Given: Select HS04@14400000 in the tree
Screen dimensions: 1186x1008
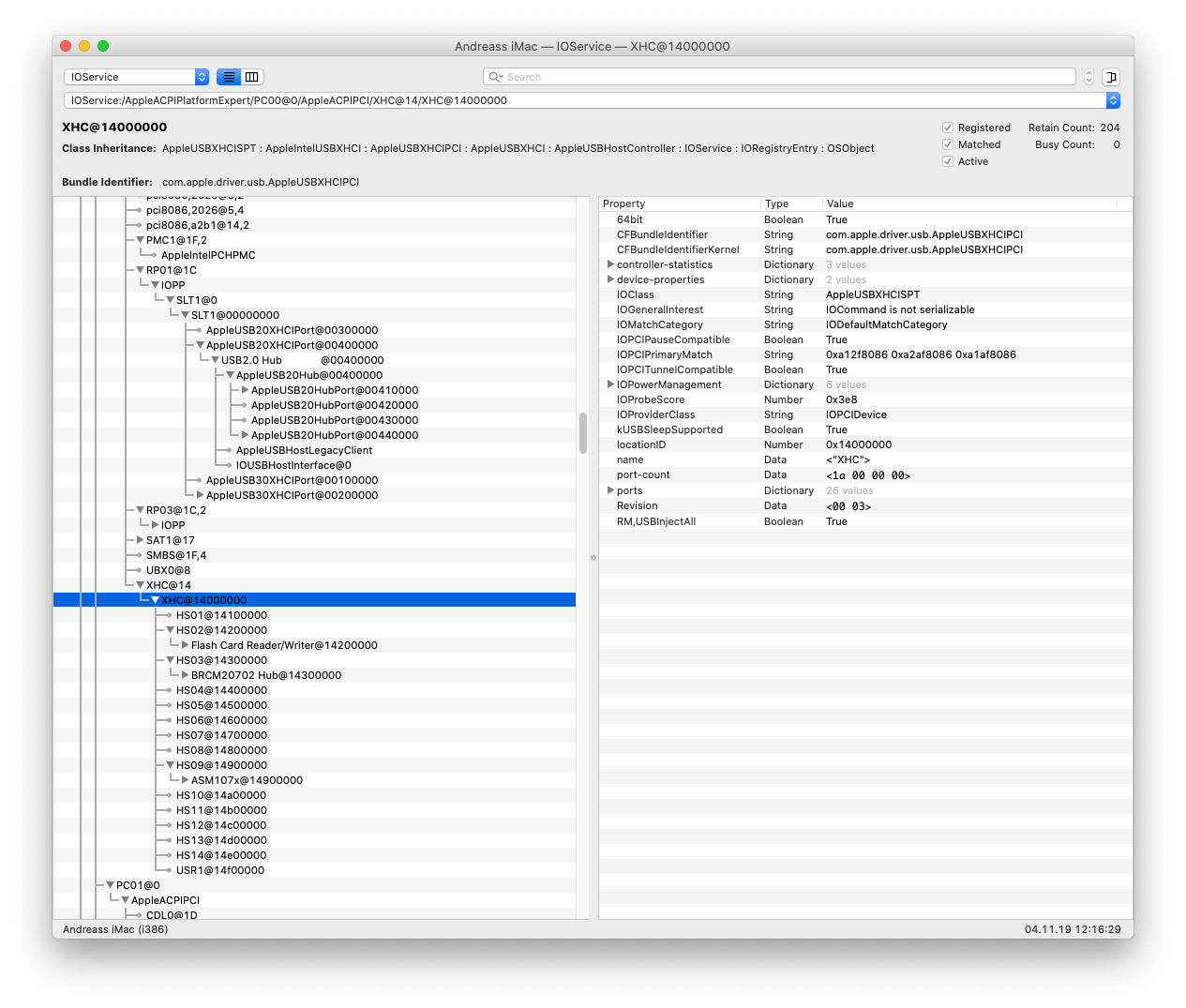Looking at the screenshot, I should (221, 690).
